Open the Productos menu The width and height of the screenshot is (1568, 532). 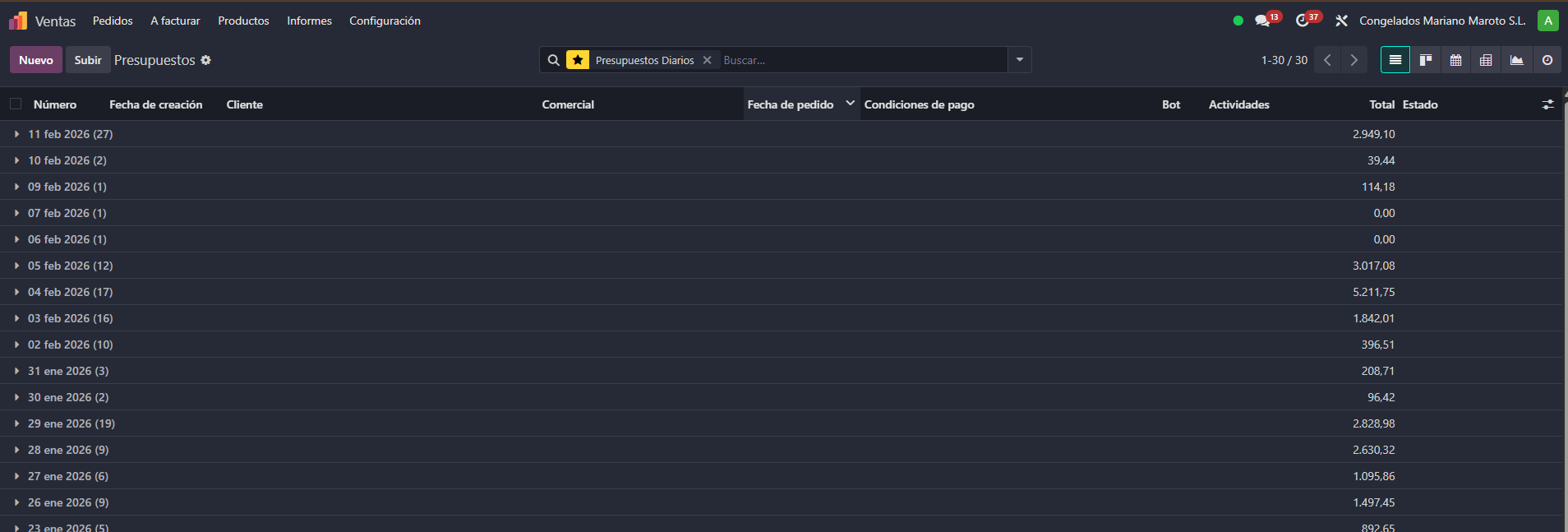click(243, 21)
